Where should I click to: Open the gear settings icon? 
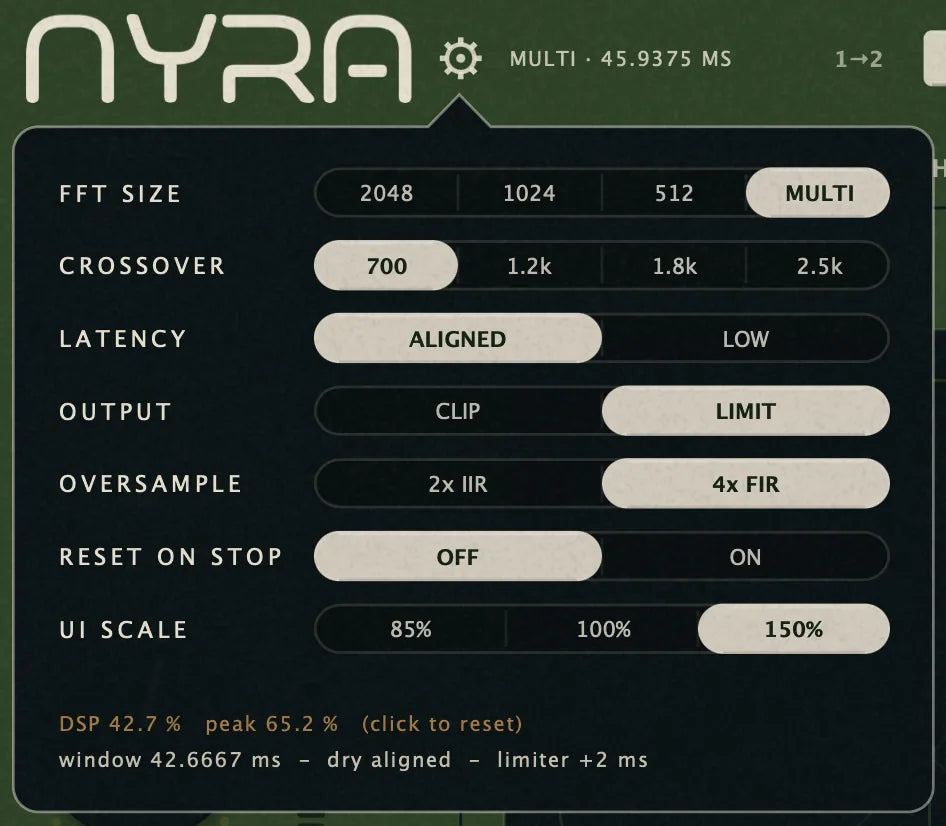pyautogui.click(x=460, y=59)
